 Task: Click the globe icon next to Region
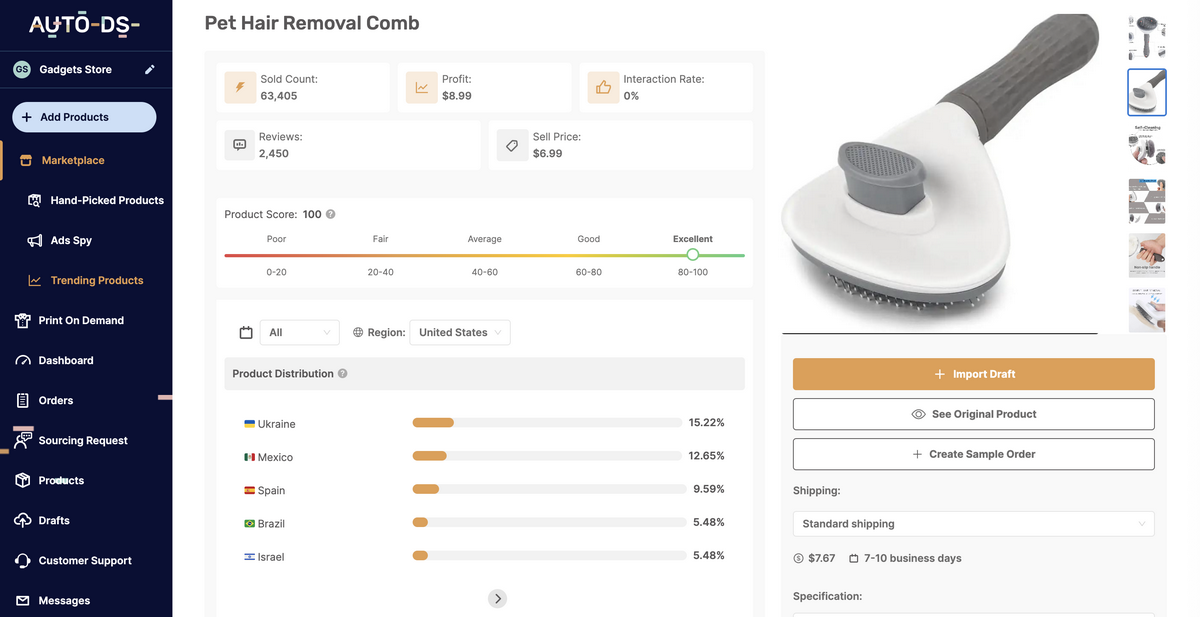click(358, 332)
